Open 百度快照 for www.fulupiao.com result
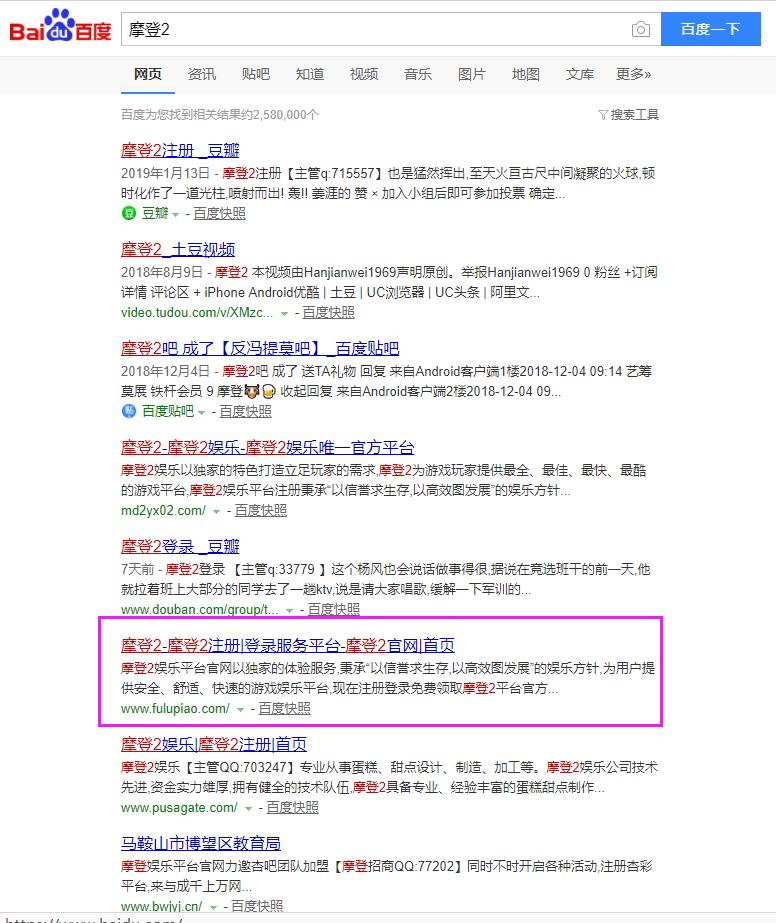 coord(284,708)
